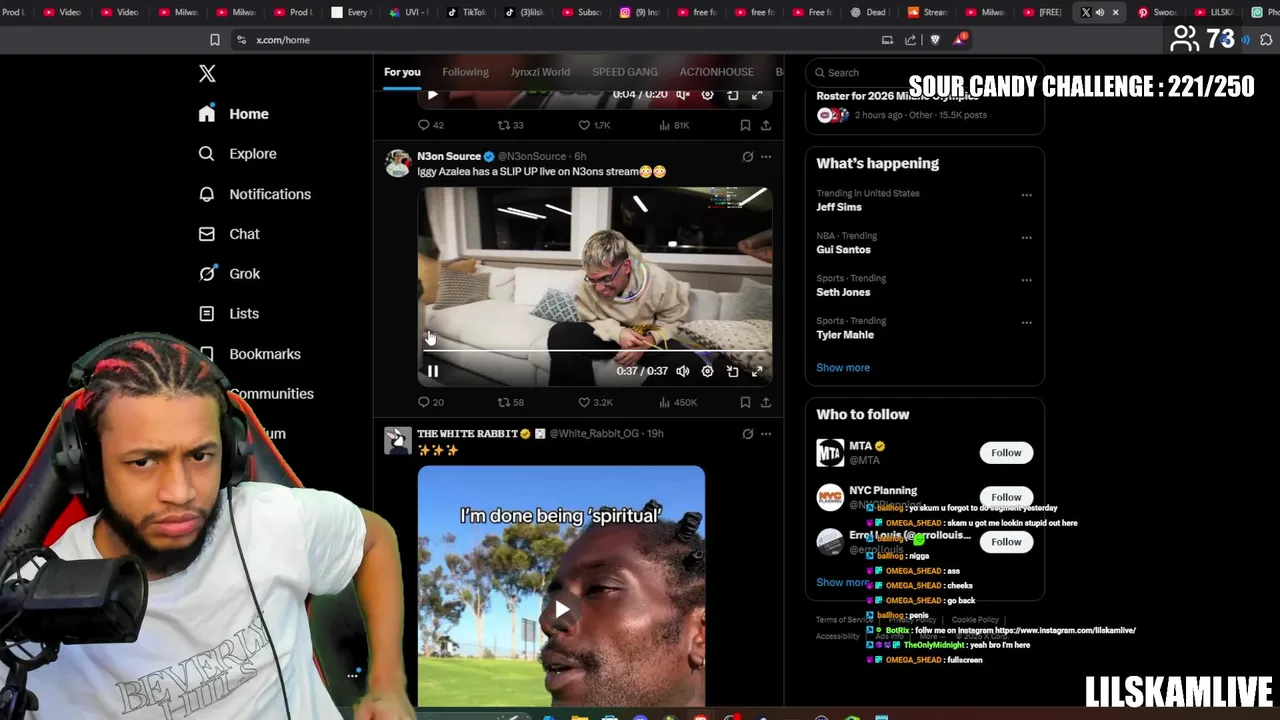Share the N3on Source post

[x=766, y=402]
